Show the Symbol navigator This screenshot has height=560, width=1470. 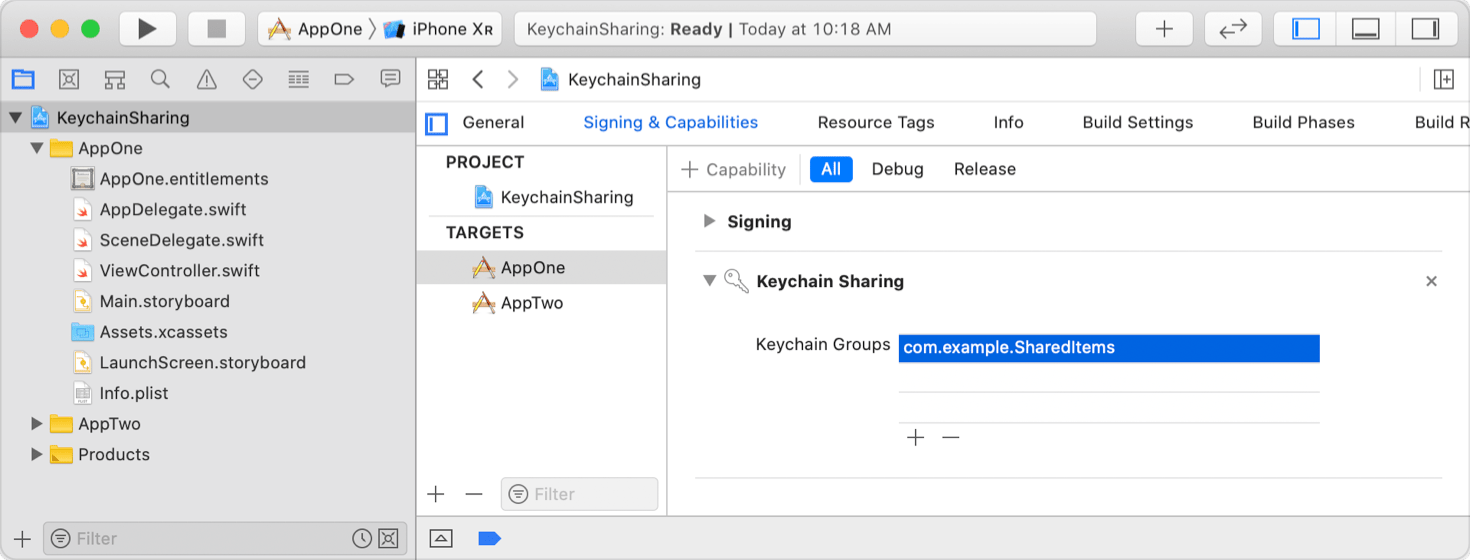point(115,79)
